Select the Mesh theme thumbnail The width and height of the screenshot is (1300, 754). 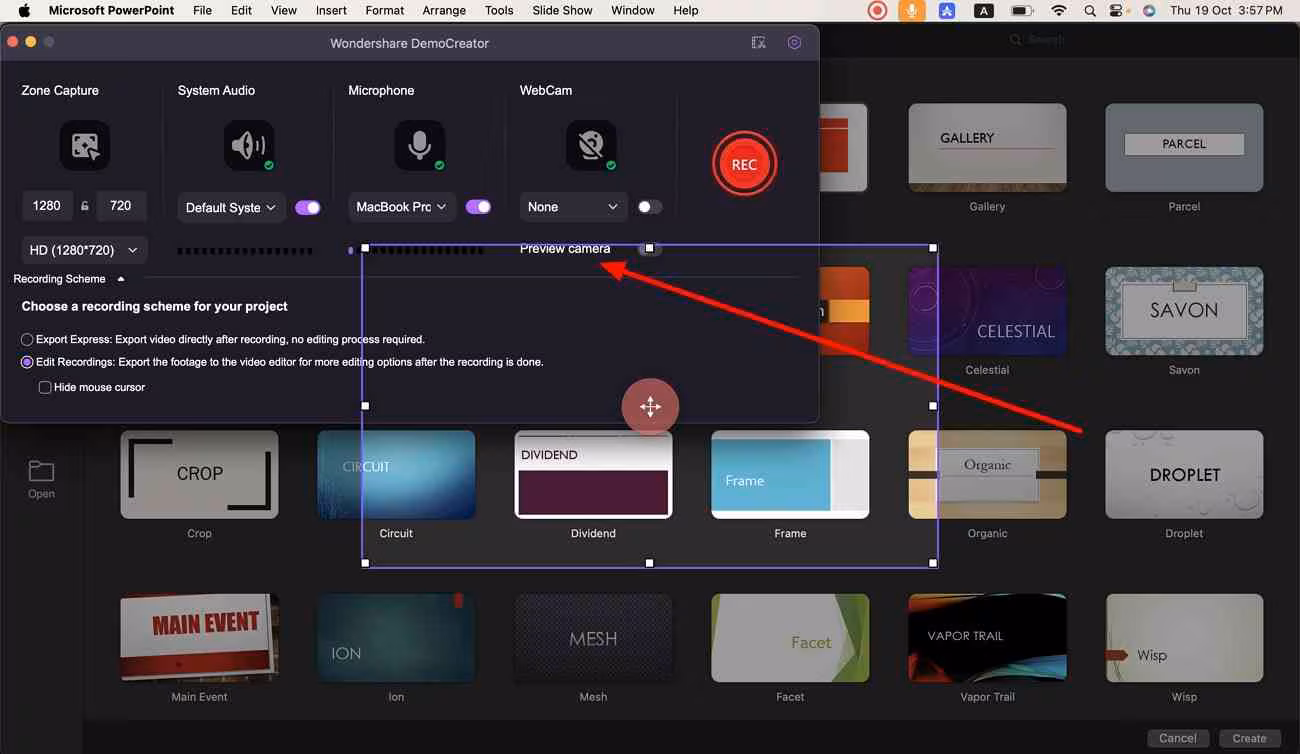(593, 638)
